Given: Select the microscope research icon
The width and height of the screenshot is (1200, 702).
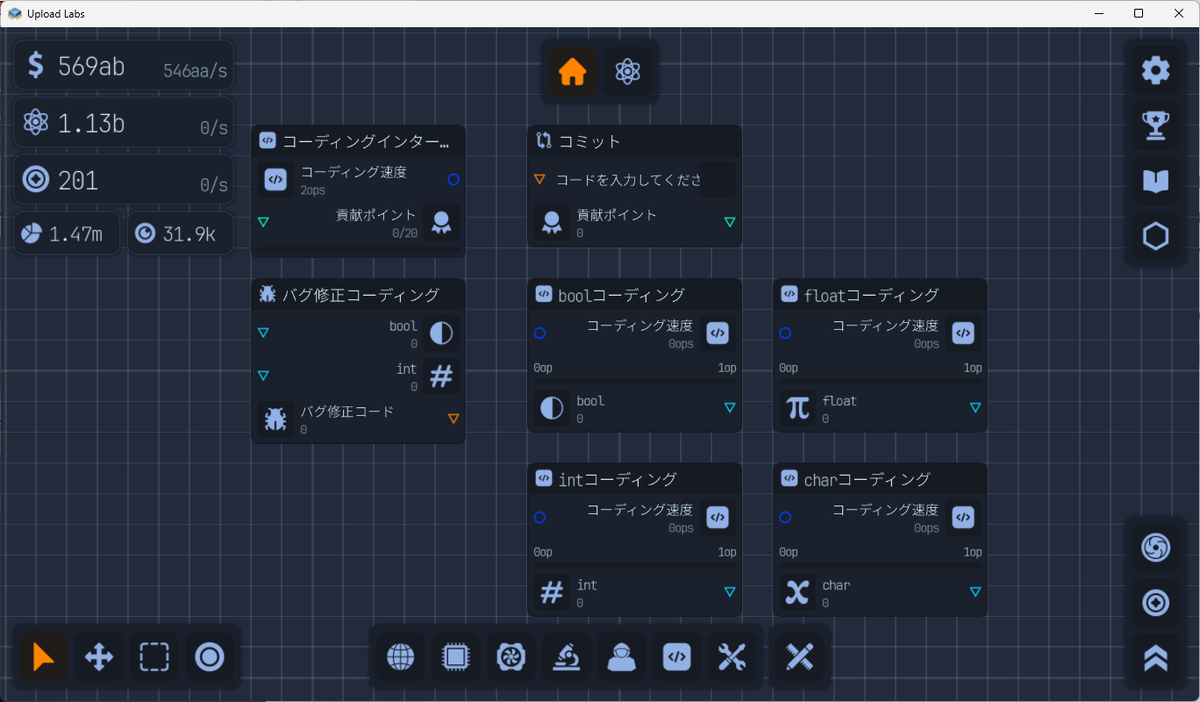Looking at the screenshot, I should click(x=566, y=657).
